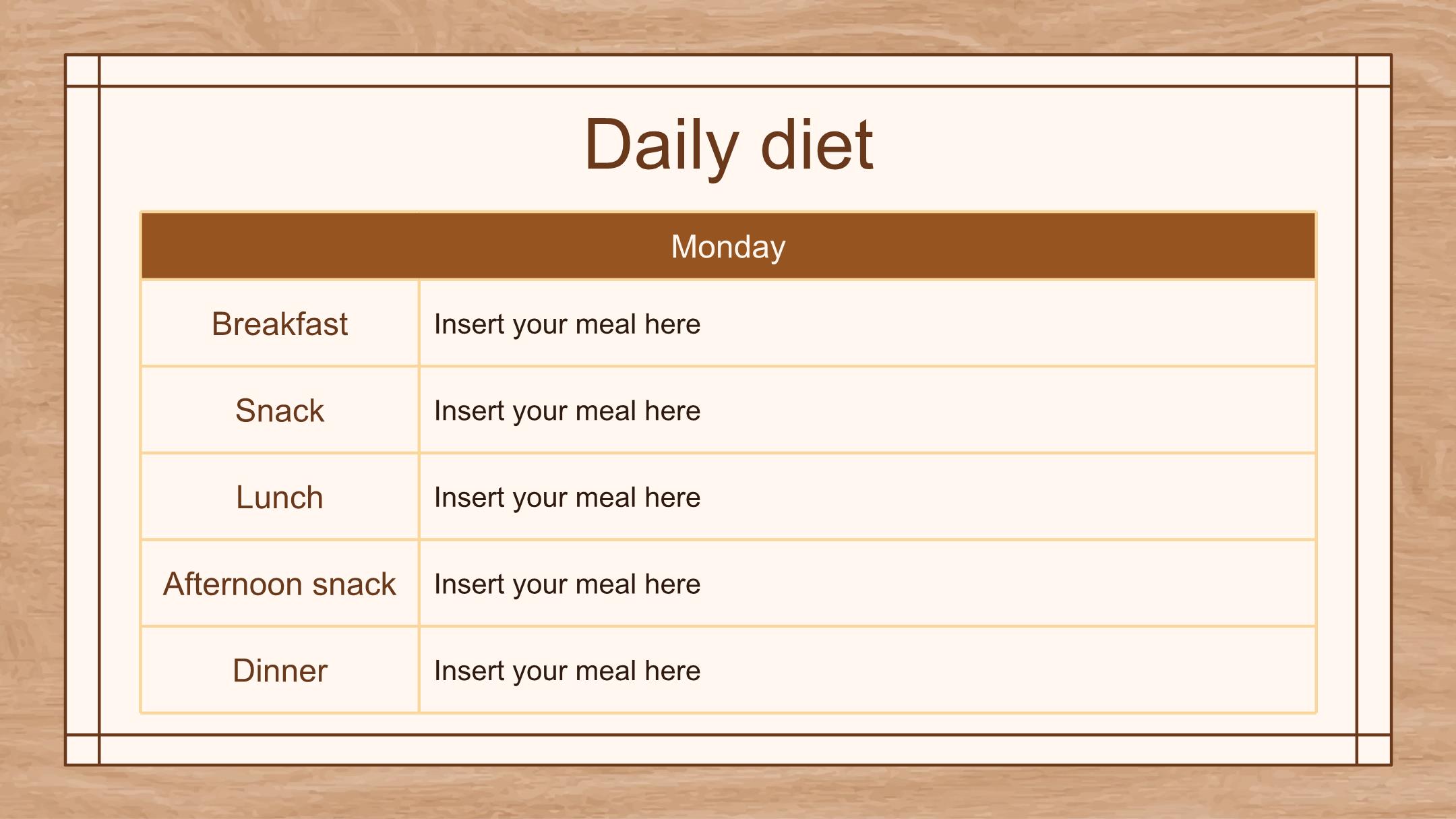Click the narrow bottom strip of the frame
The width and height of the screenshot is (1456, 819).
click(x=728, y=750)
